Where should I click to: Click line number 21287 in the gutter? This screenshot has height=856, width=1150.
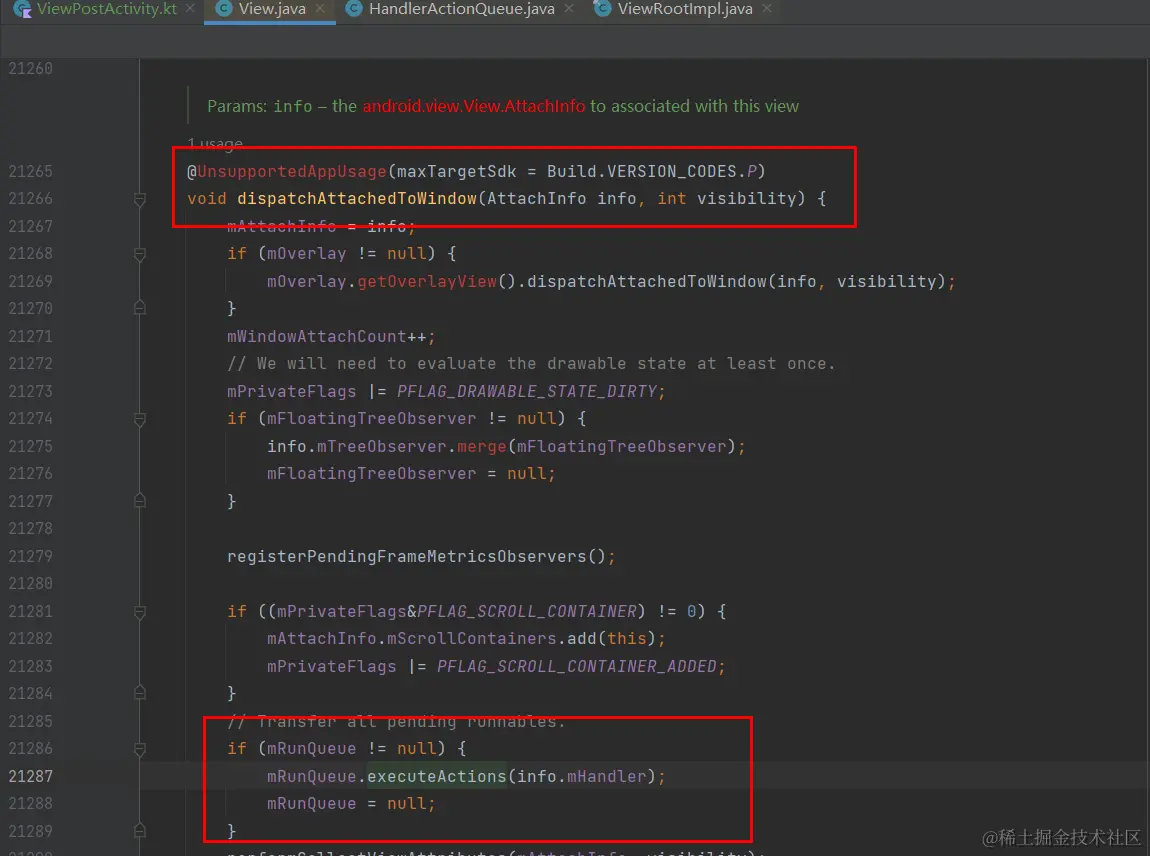pos(30,777)
